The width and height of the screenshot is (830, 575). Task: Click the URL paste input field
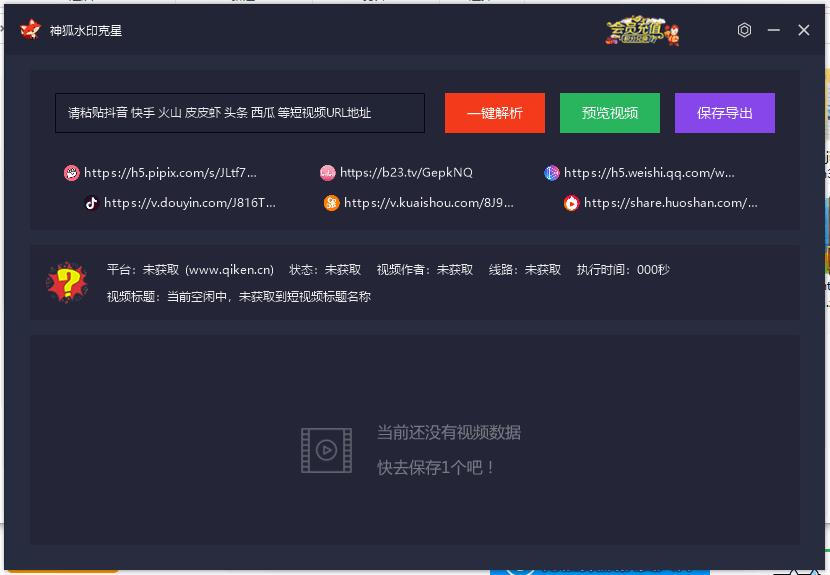pyautogui.click(x=240, y=113)
